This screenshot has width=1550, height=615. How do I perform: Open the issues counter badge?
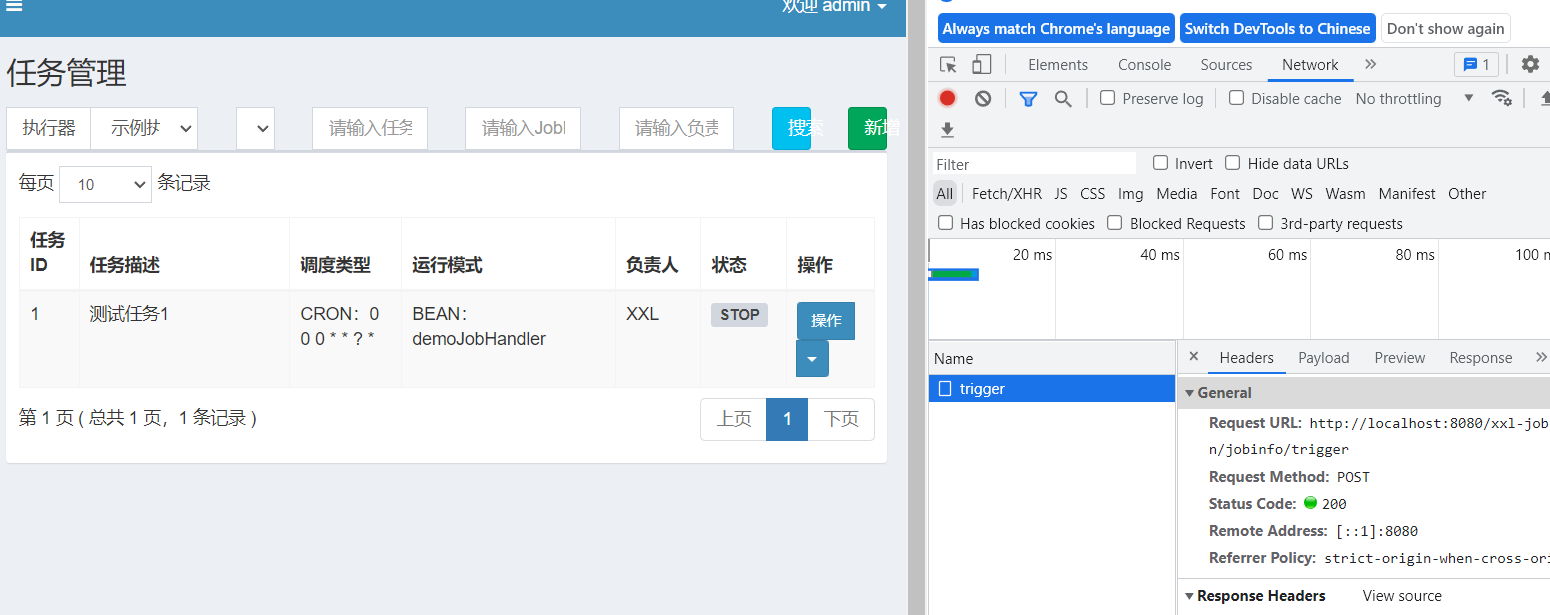tap(1476, 65)
